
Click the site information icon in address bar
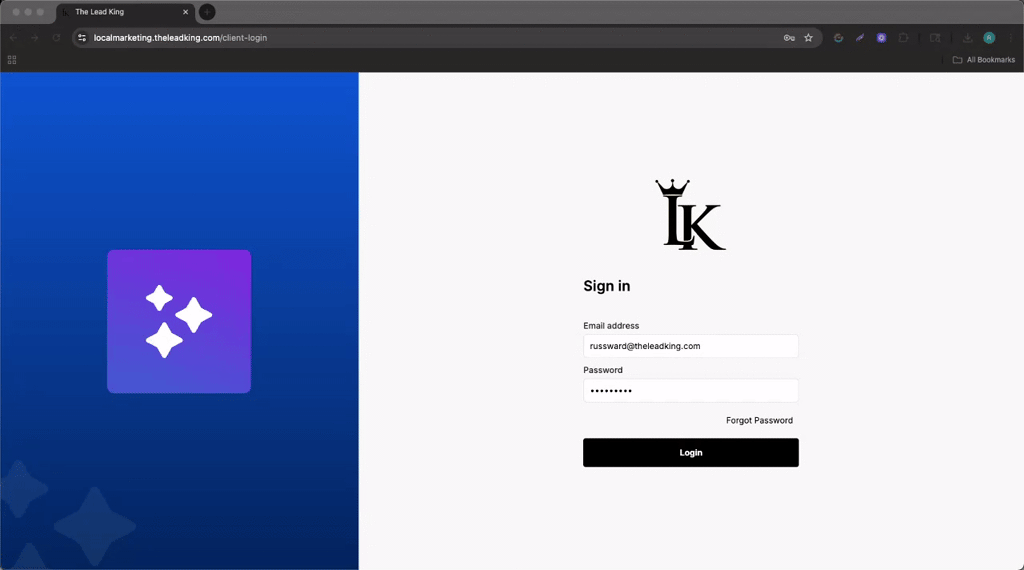click(x=82, y=38)
